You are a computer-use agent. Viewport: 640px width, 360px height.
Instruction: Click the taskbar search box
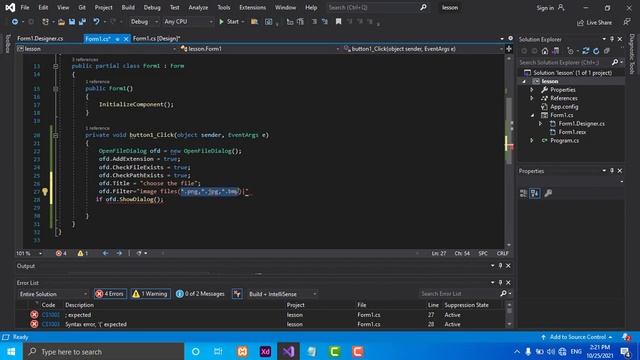[x=104, y=351]
